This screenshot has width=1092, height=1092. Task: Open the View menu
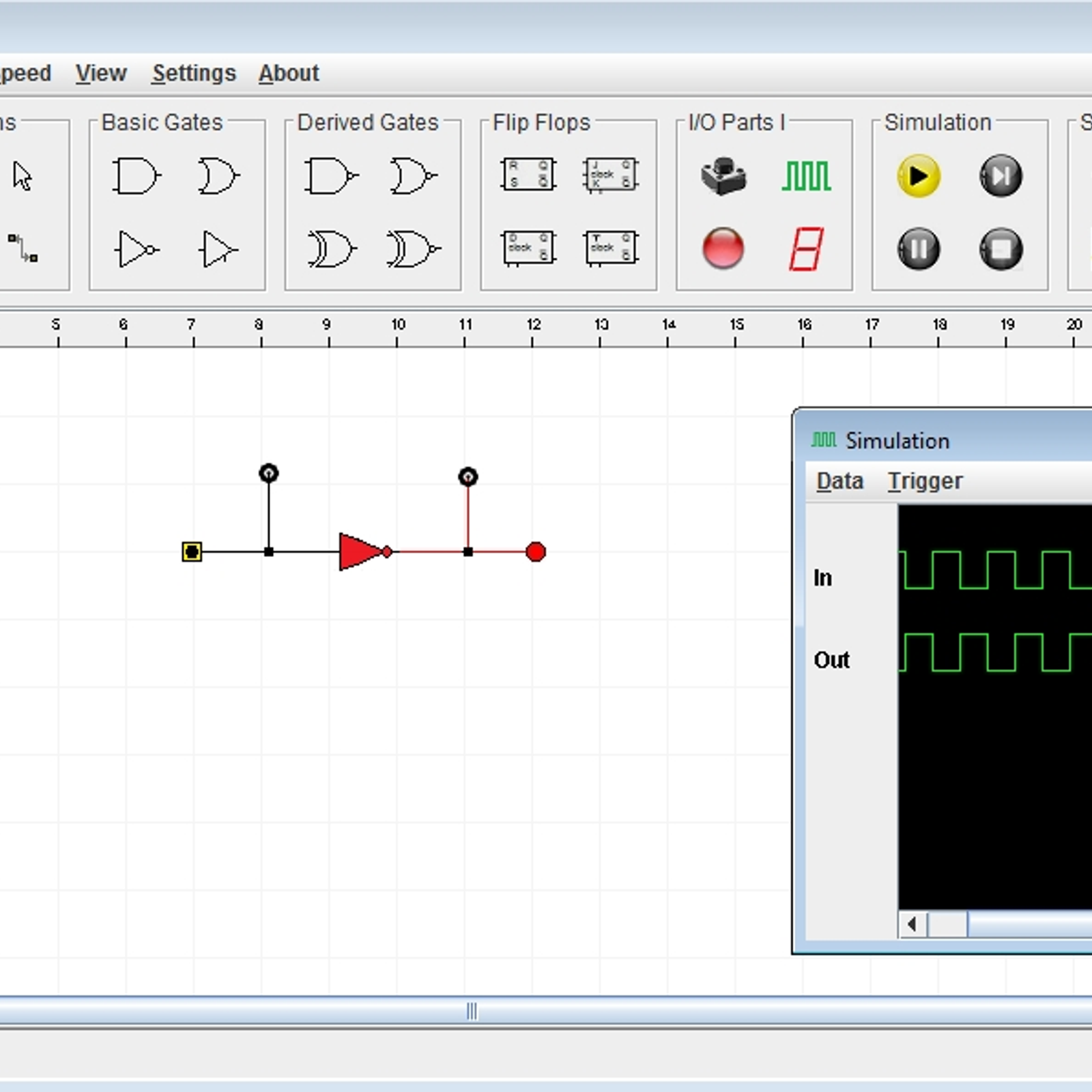pos(101,73)
